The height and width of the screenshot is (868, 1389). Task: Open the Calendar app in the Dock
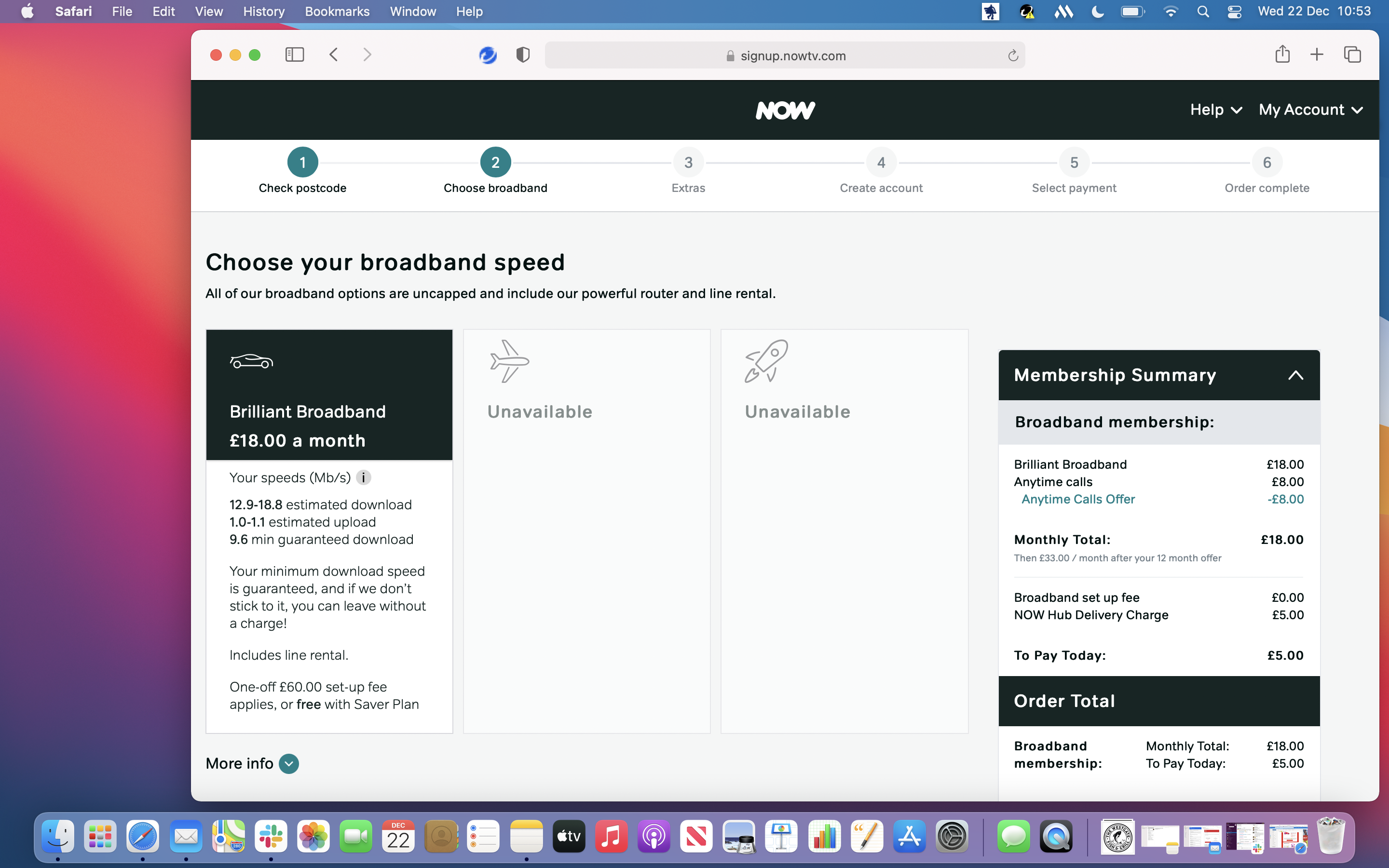point(398,836)
